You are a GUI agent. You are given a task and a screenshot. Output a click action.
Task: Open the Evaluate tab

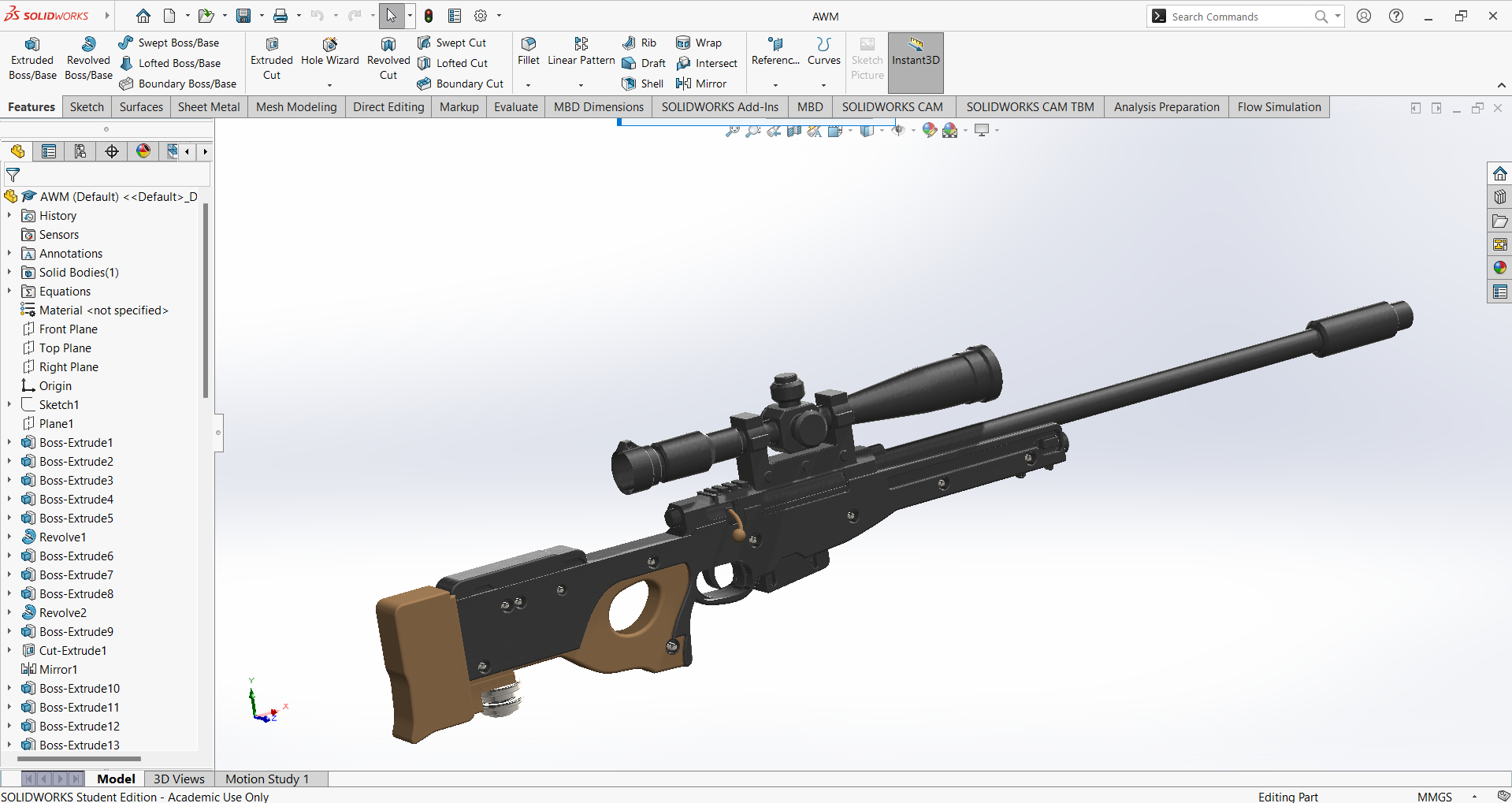pyautogui.click(x=516, y=107)
